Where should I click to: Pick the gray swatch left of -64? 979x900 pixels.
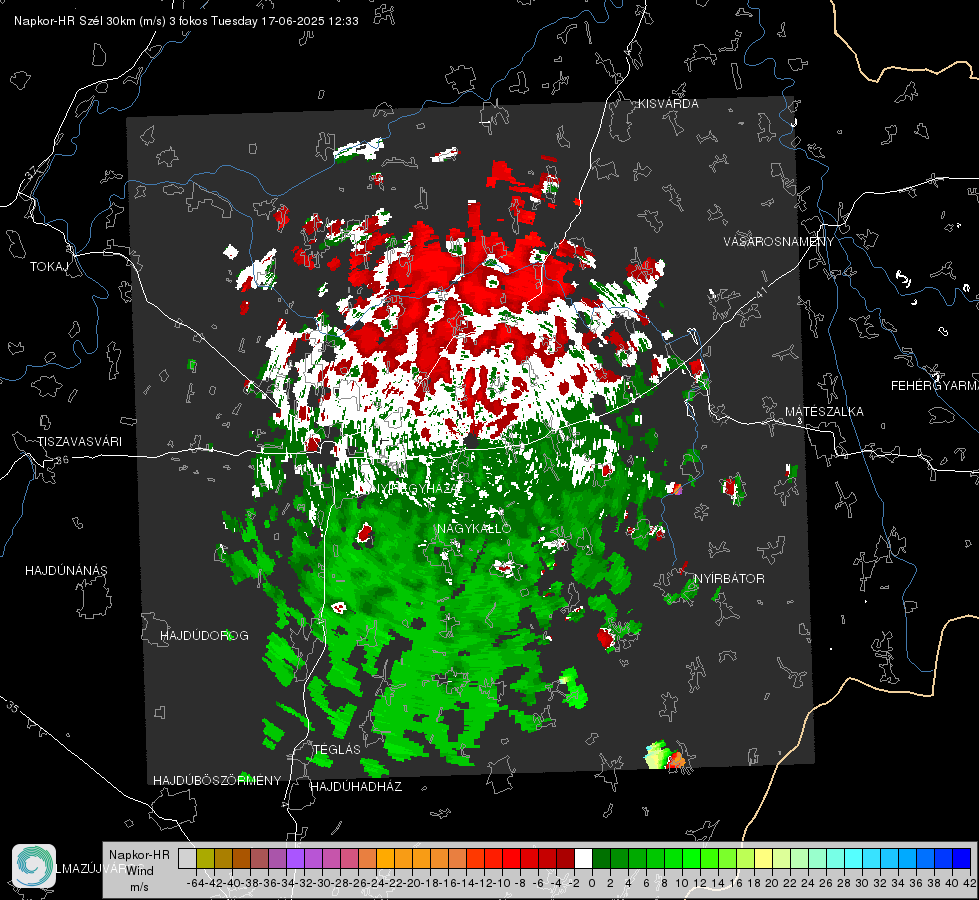[187, 858]
